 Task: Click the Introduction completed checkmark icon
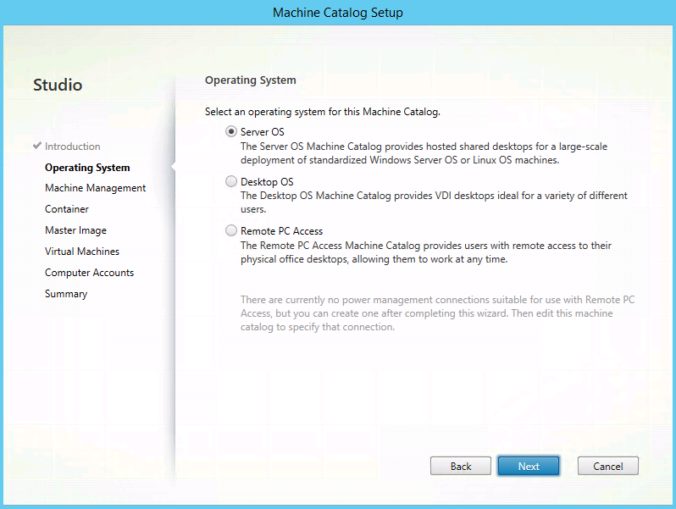(x=38, y=146)
